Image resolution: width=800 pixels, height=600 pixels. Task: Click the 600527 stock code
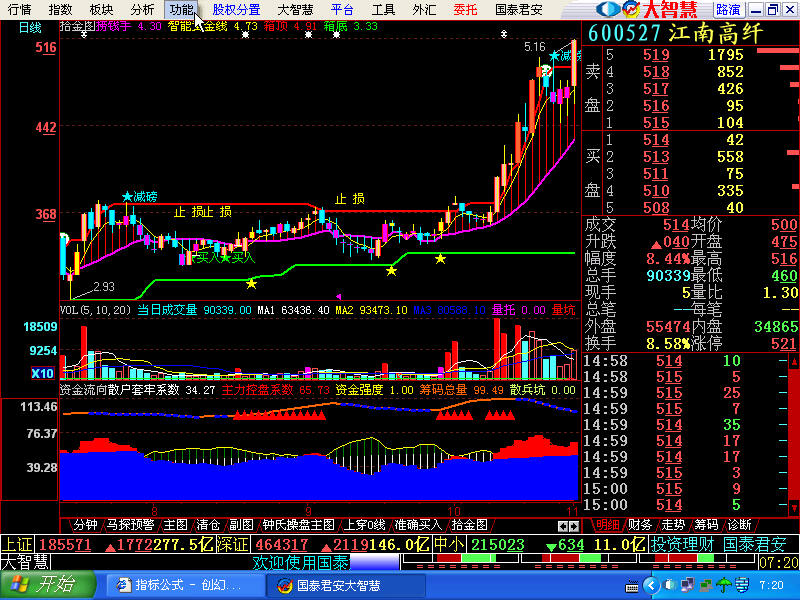tap(624, 34)
